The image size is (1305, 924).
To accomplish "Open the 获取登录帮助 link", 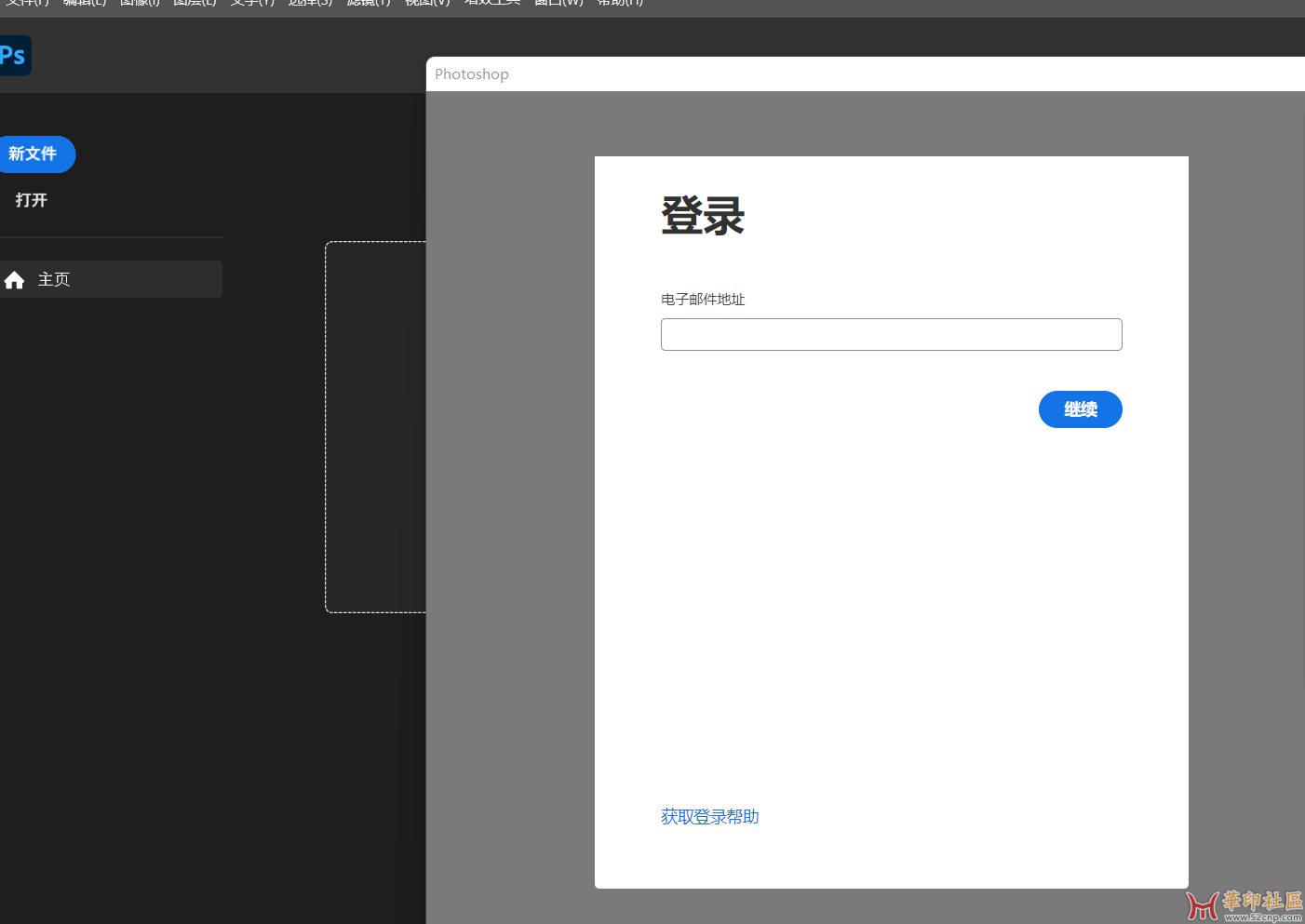I will [709, 817].
